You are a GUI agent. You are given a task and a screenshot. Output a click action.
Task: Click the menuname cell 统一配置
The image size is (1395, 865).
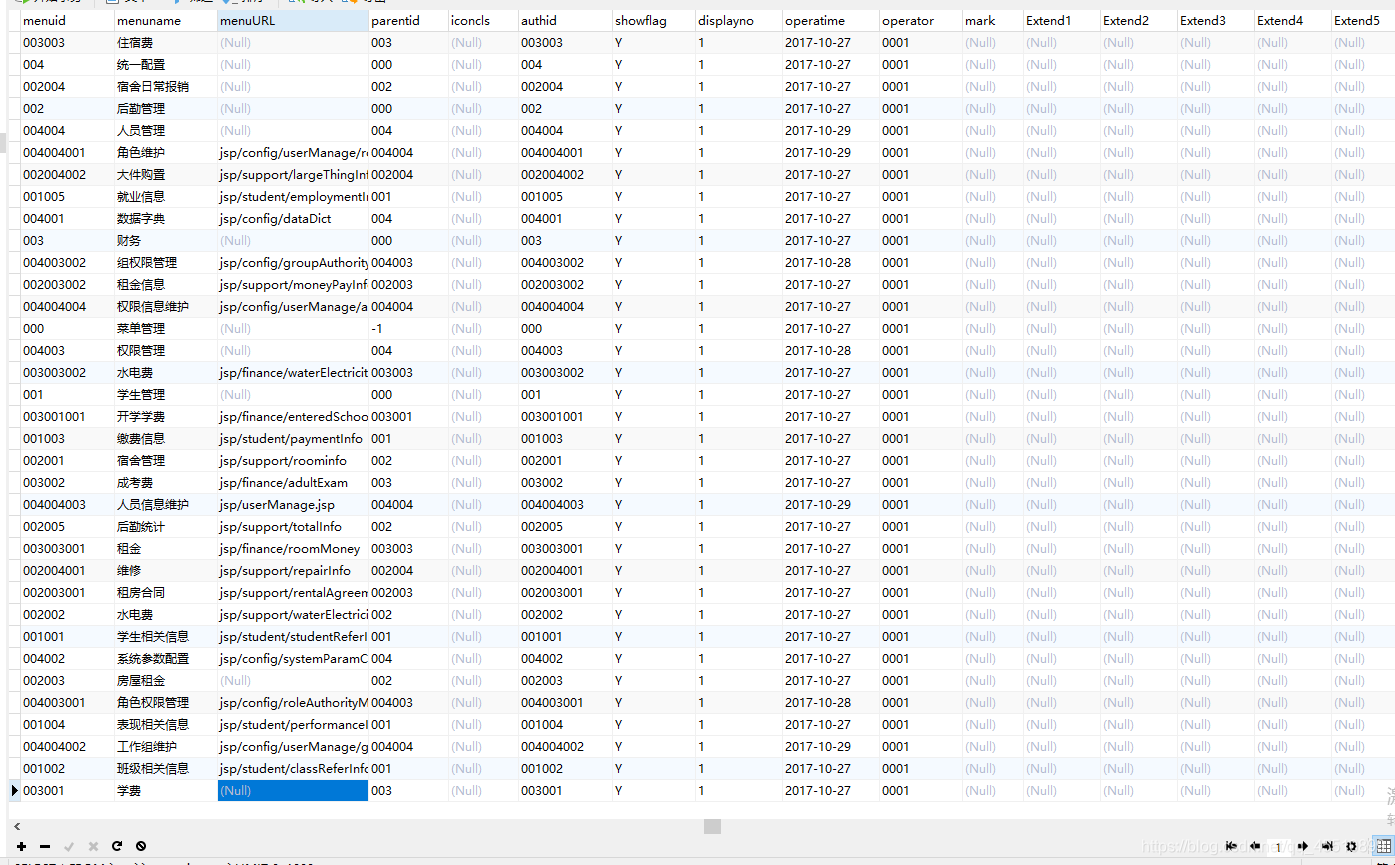(x=165, y=64)
